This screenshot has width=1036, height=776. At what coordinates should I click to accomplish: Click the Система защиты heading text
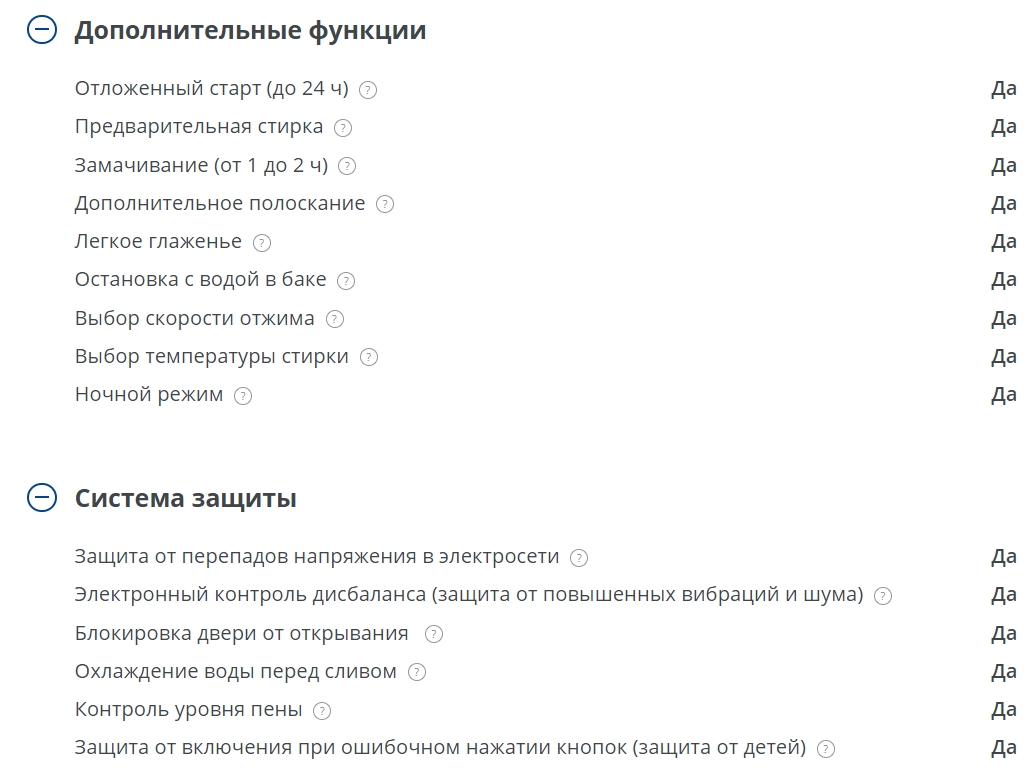click(x=185, y=498)
